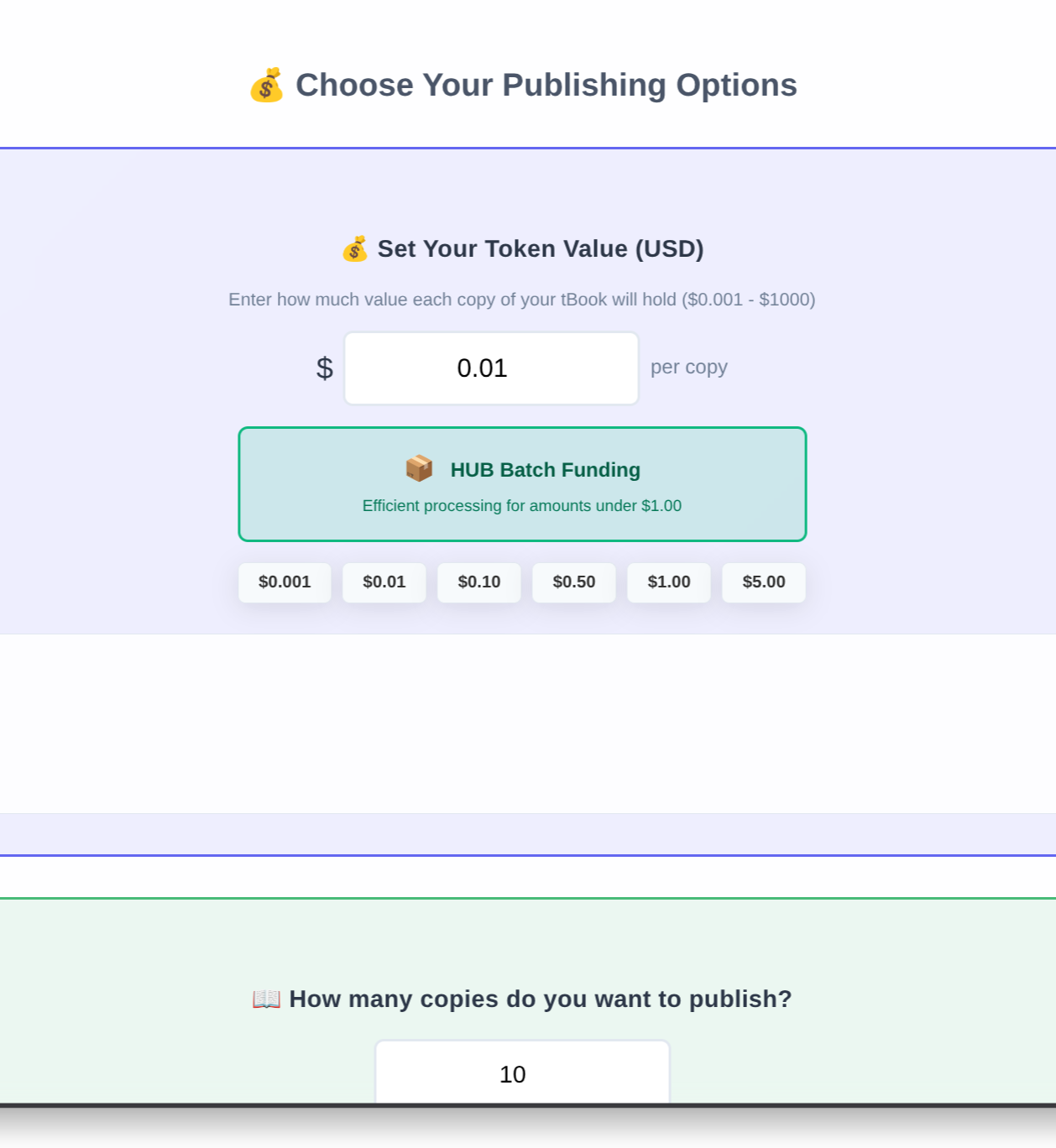Click the per copy label
Image resolution: width=1056 pixels, height=1148 pixels.
688,367
